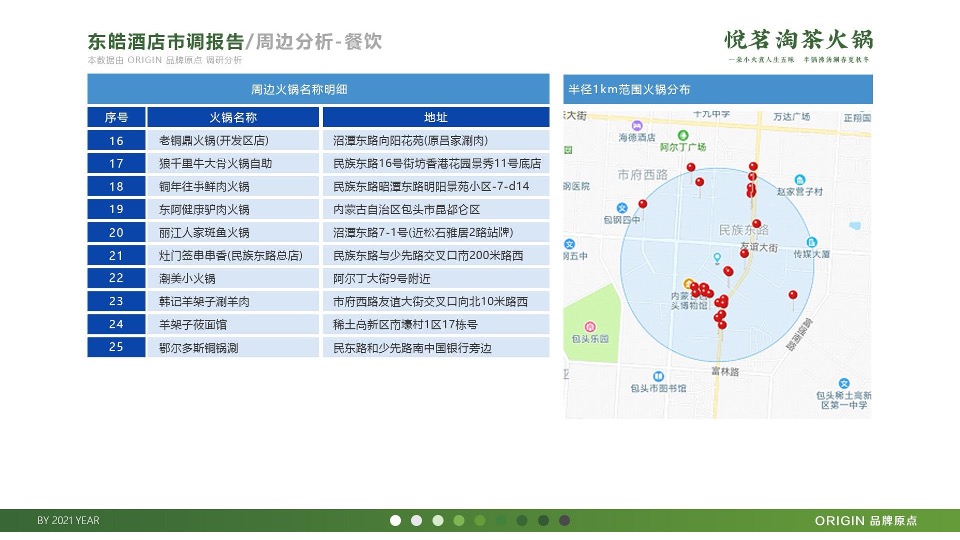This screenshot has width=960, height=540.
Task: Click the green 阿尔丁广场 map icon
Action: pyautogui.click(x=683, y=135)
